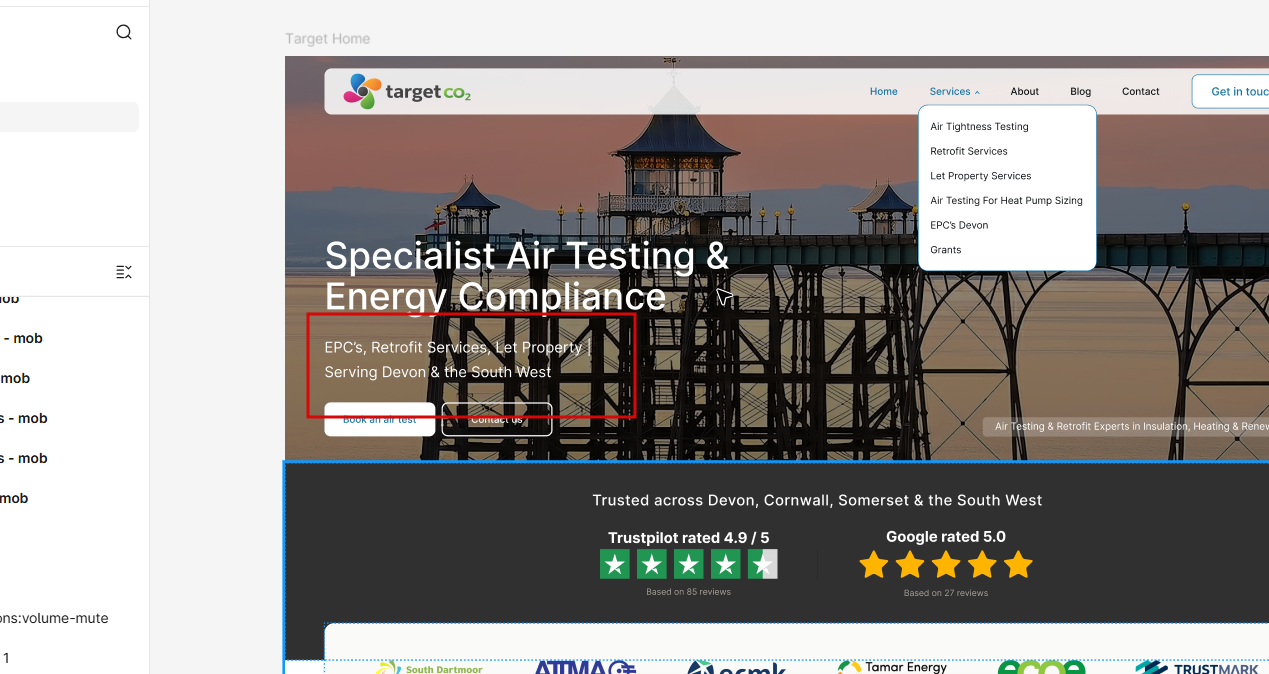Select the ecmk partner logo
Viewport: 1269px width, 674px height.
736,667
